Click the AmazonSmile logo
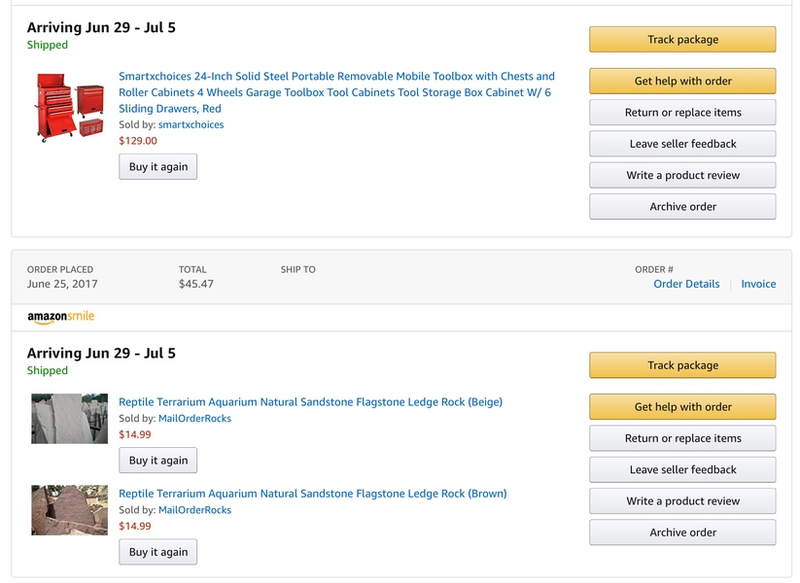Screen dimensions: 800x583 61,317
